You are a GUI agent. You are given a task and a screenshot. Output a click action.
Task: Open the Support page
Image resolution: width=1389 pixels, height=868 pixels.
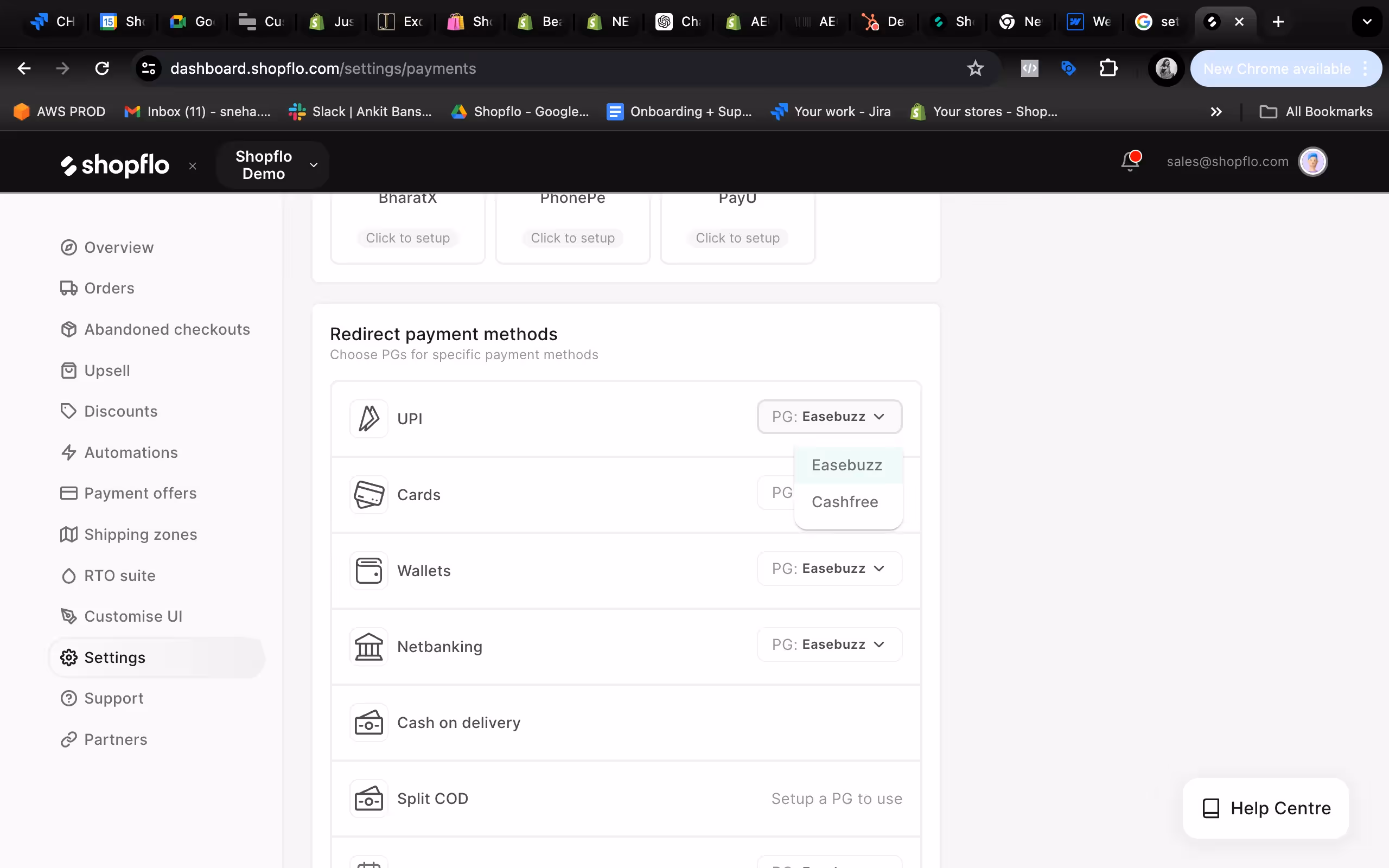click(x=102, y=699)
